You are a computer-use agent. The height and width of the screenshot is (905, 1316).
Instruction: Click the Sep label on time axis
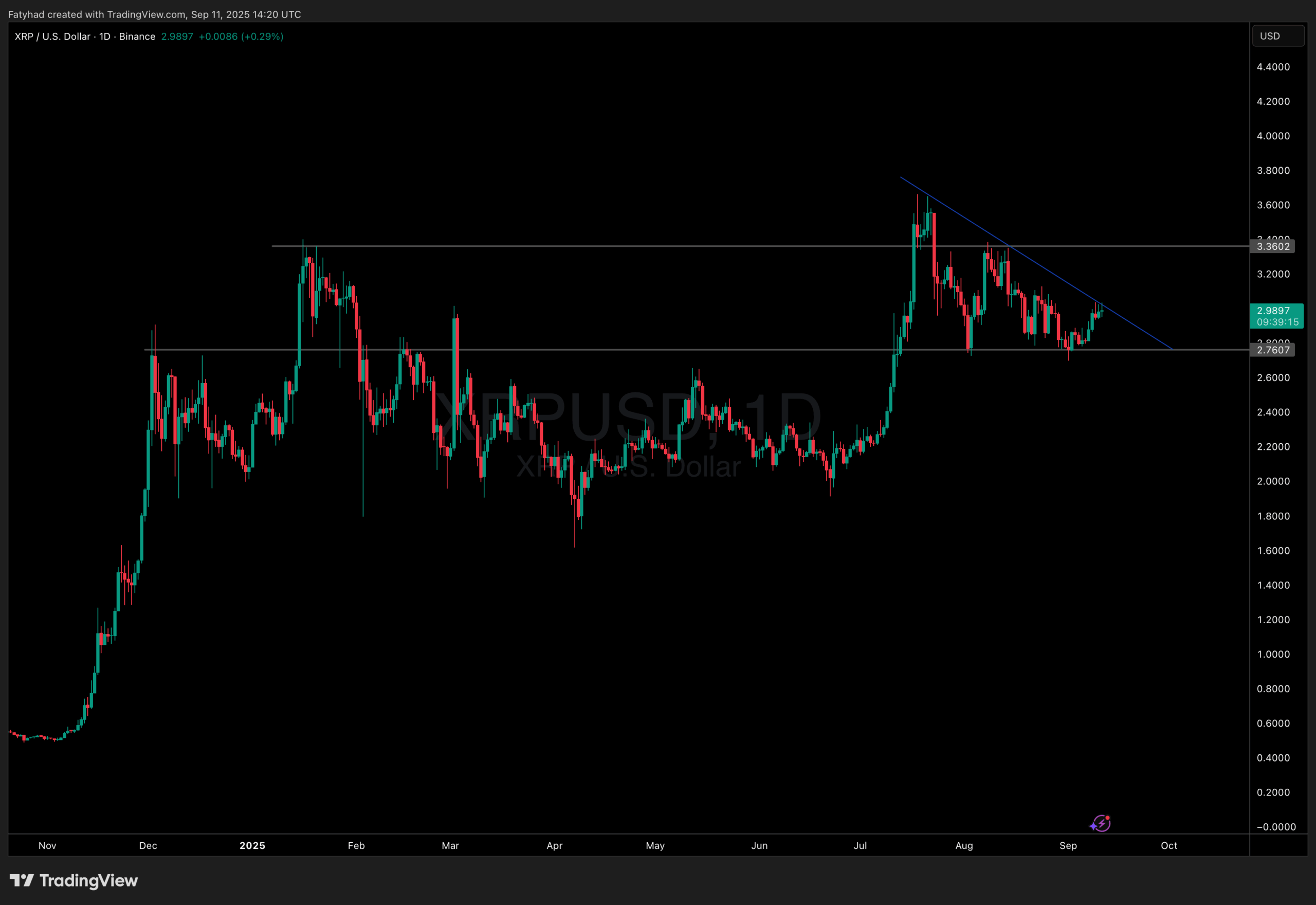tap(1068, 845)
